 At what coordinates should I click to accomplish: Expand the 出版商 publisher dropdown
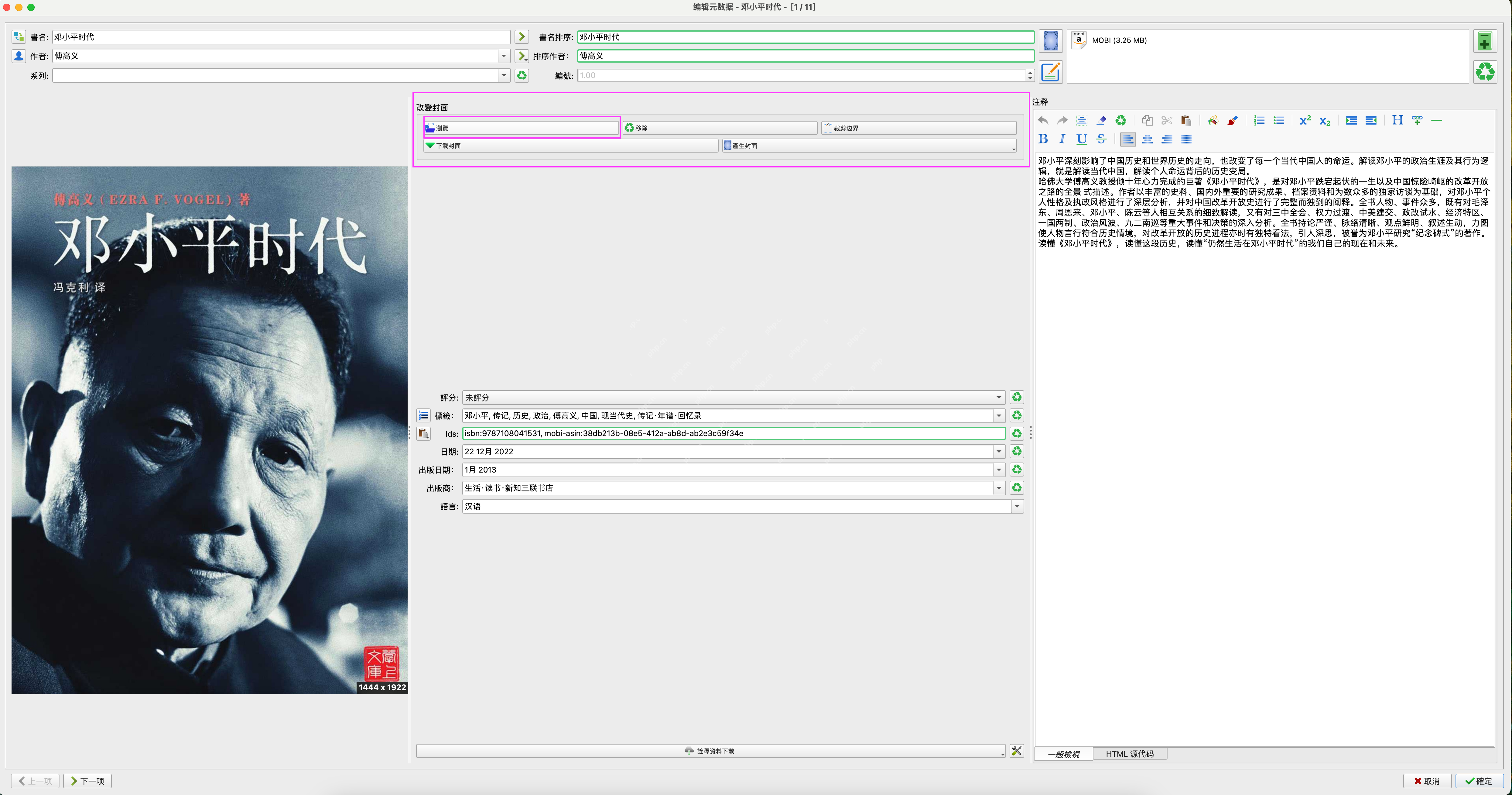pyautogui.click(x=998, y=488)
